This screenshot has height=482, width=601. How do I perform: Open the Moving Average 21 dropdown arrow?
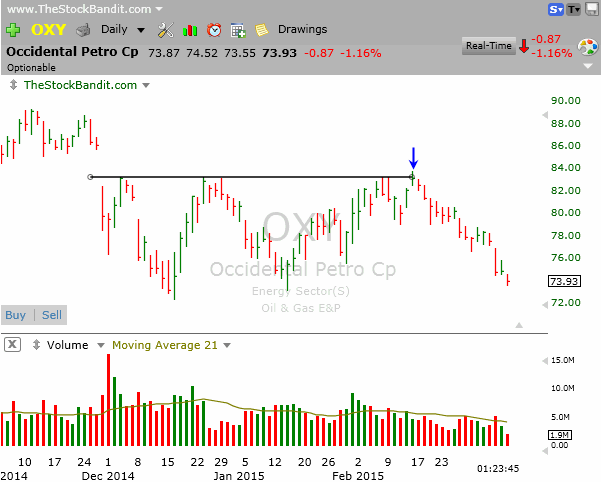coord(227,345)
